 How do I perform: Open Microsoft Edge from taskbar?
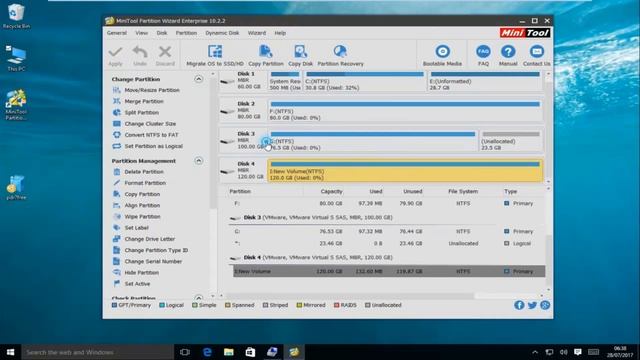[207, 352]
